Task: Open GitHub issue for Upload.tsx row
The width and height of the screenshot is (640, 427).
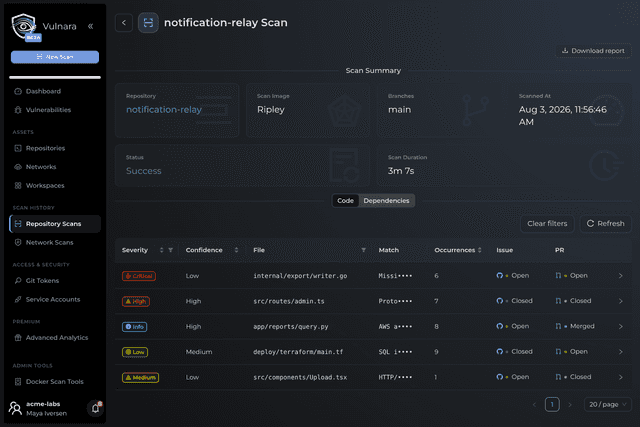Action: point(513,377)
